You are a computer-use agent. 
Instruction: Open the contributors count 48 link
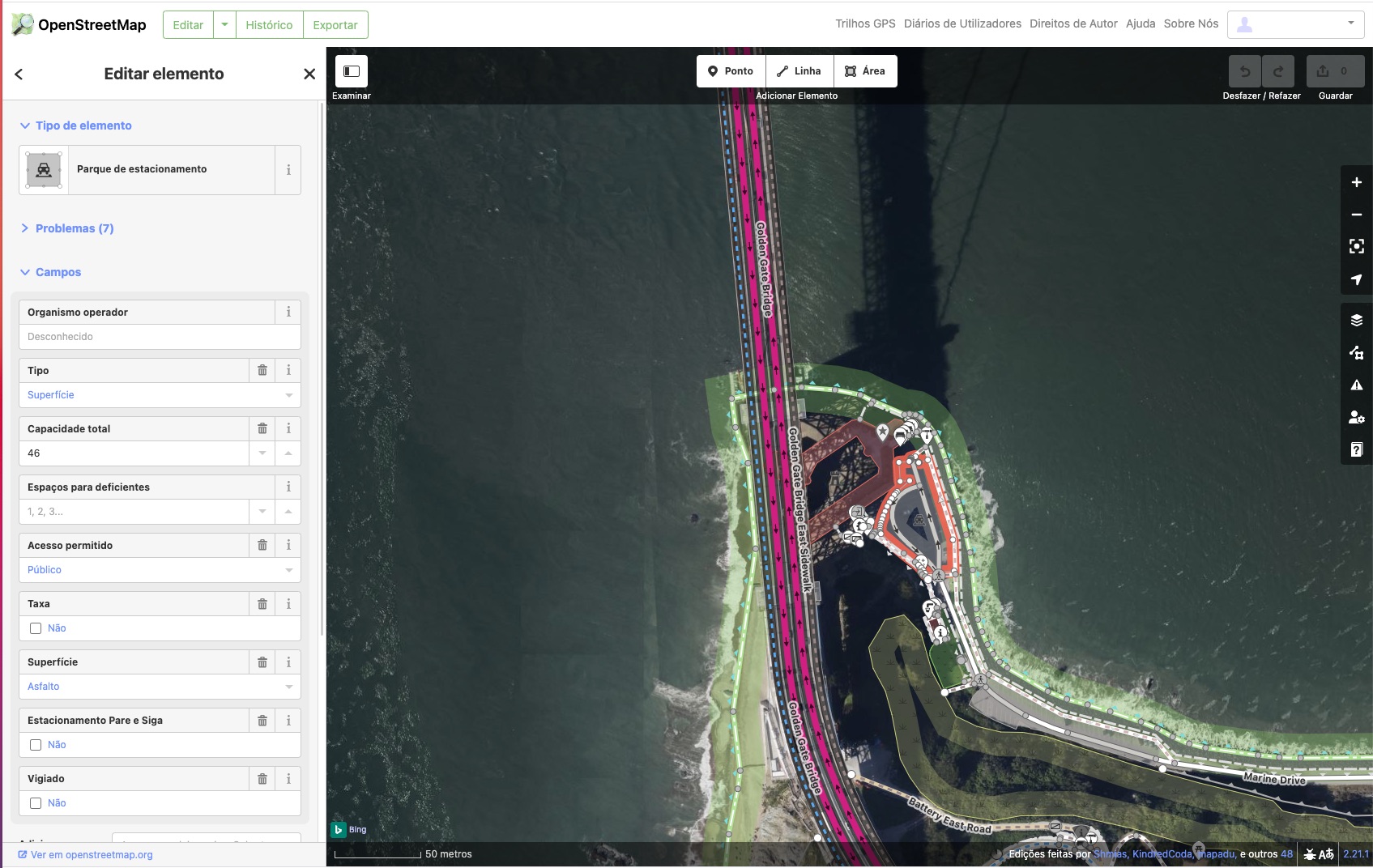(1286, 854)
